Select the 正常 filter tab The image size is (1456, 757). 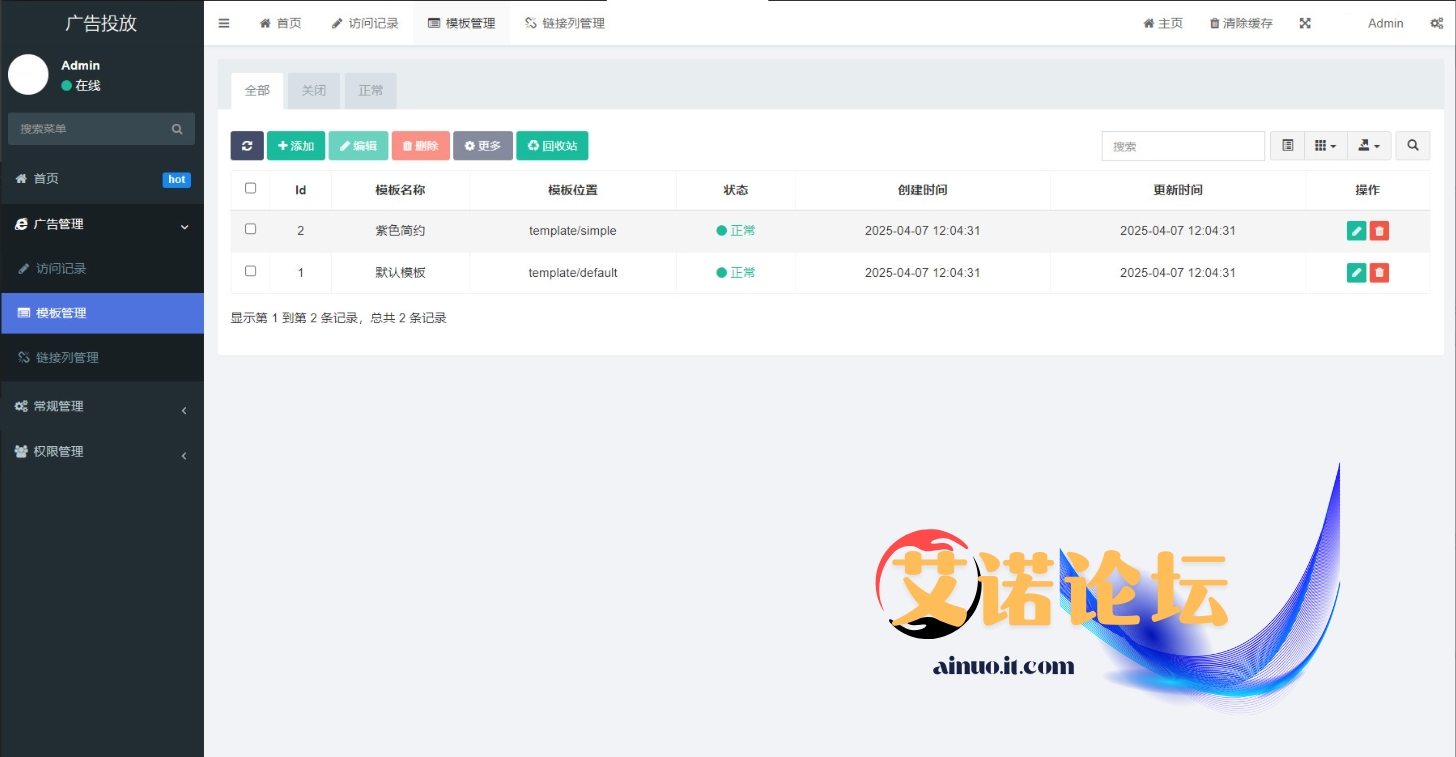coord(371,90)
